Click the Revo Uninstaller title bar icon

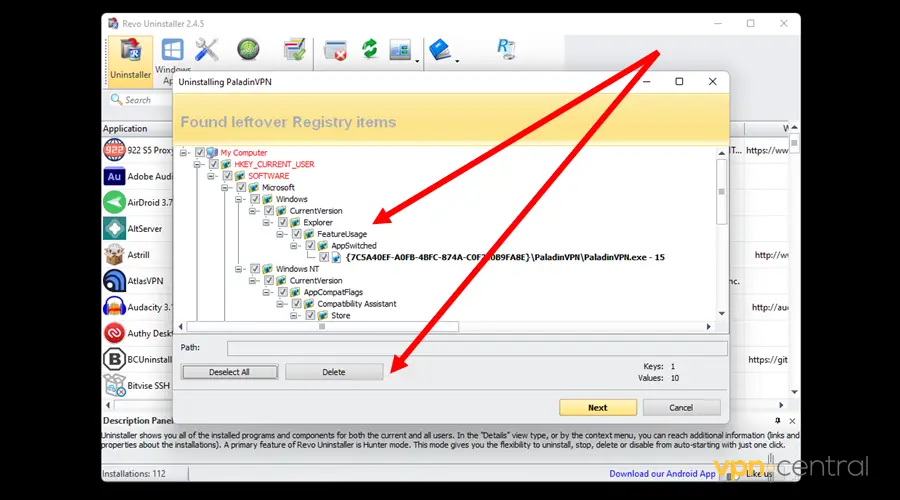pos(113,24)
